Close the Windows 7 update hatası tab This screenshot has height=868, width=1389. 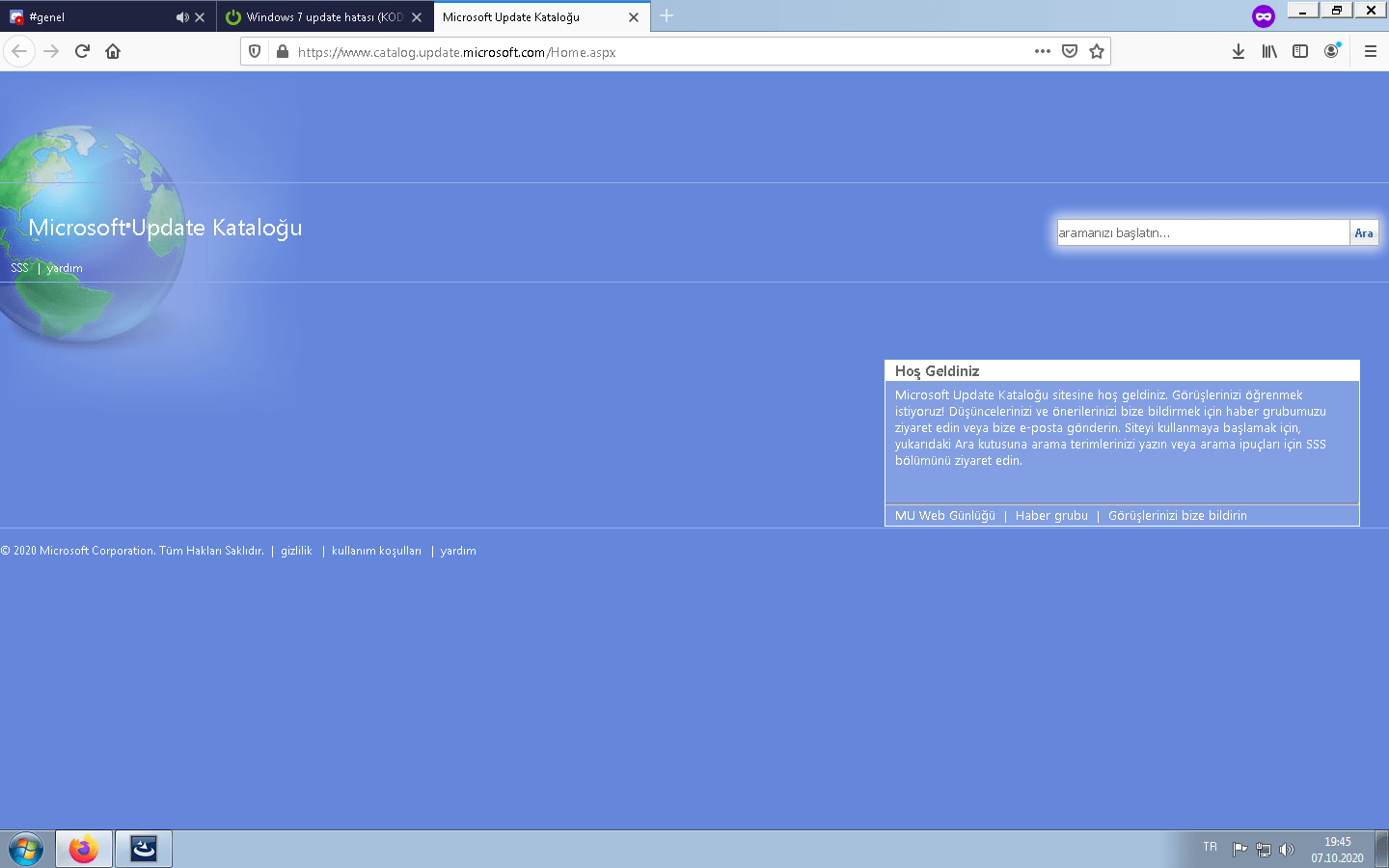point(417,17)
